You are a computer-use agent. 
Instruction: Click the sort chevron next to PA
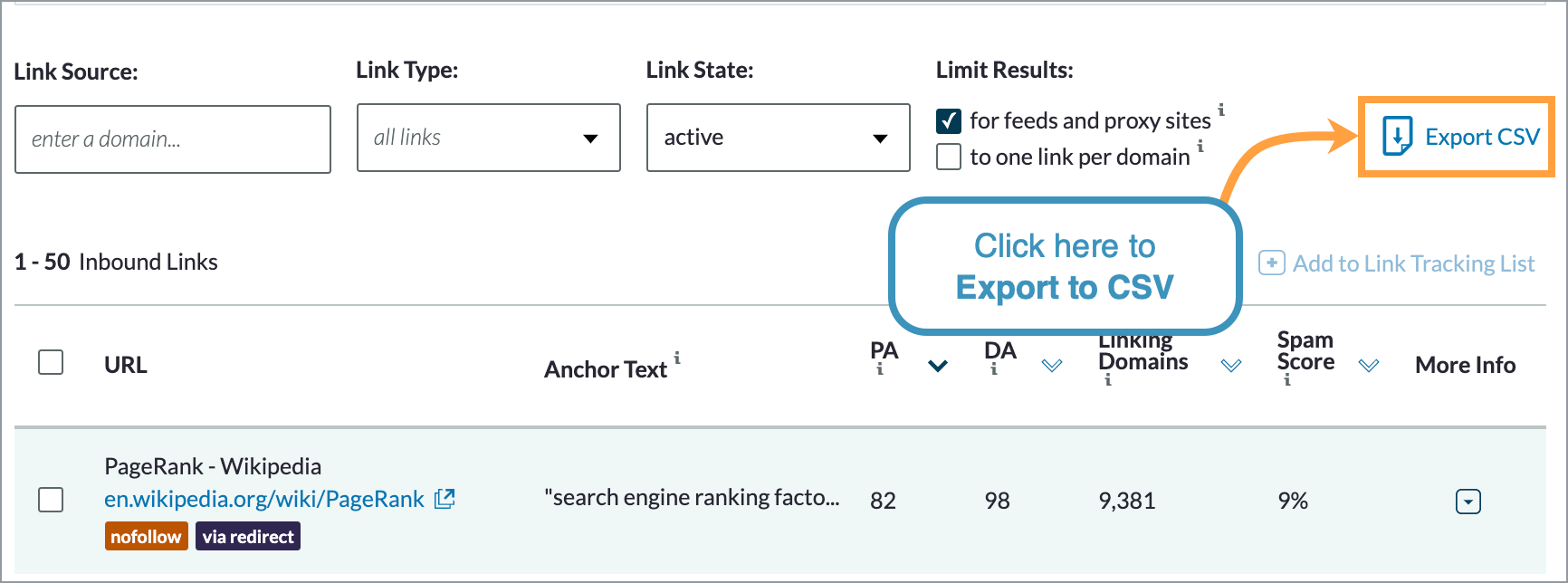click(938, 366)
